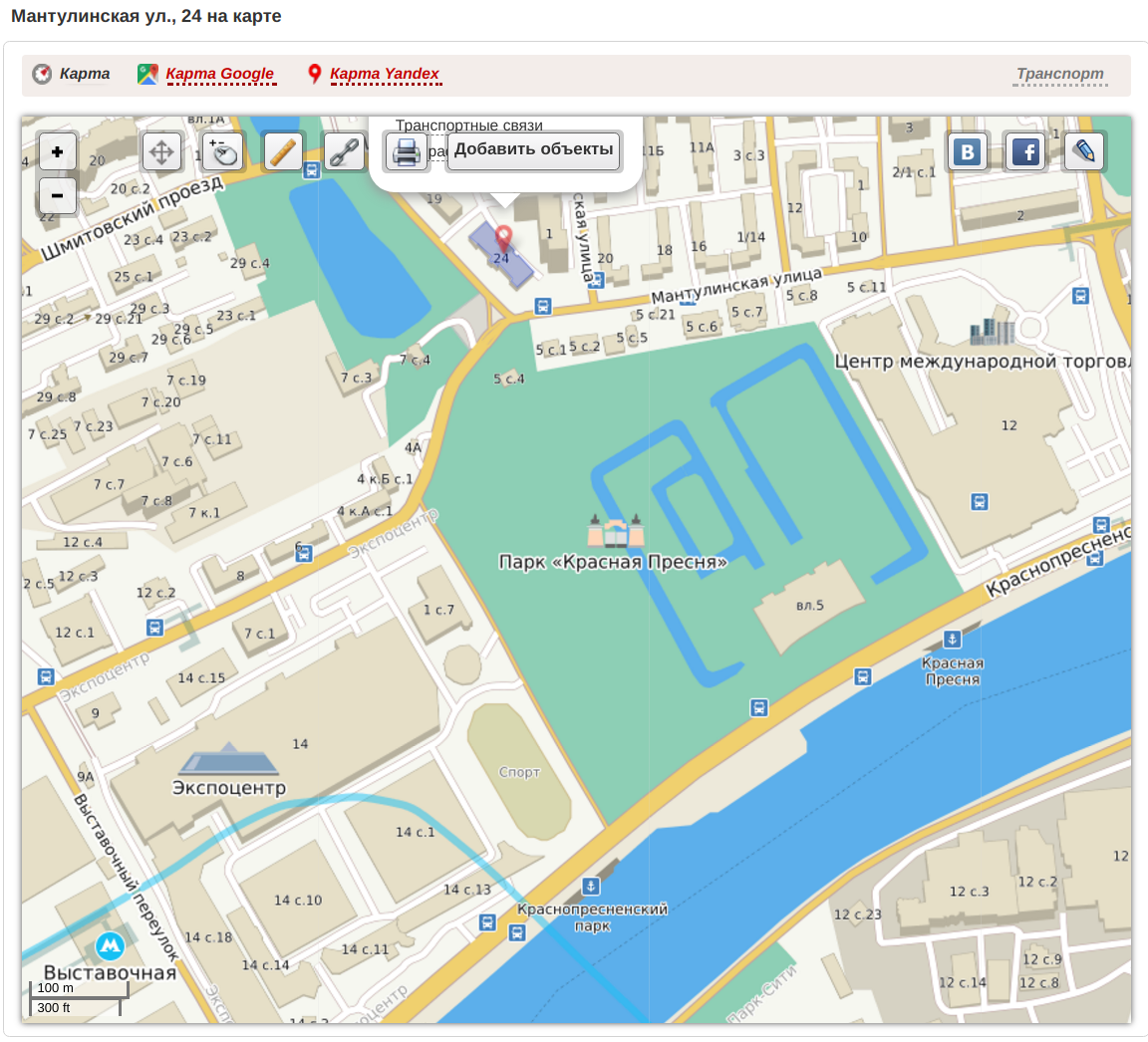Select the ruler distance measuring tool
The image size is (1148, 1042).
283,152
